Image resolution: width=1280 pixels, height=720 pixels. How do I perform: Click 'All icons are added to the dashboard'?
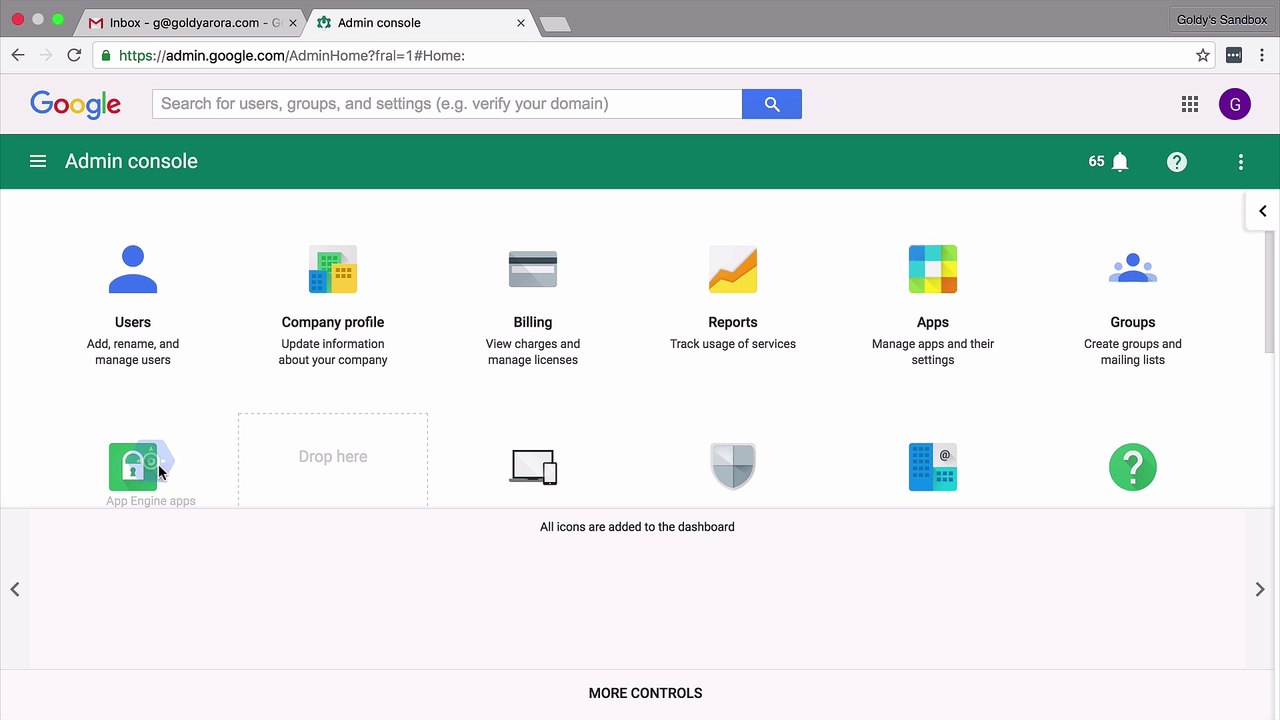pos(637,527)
